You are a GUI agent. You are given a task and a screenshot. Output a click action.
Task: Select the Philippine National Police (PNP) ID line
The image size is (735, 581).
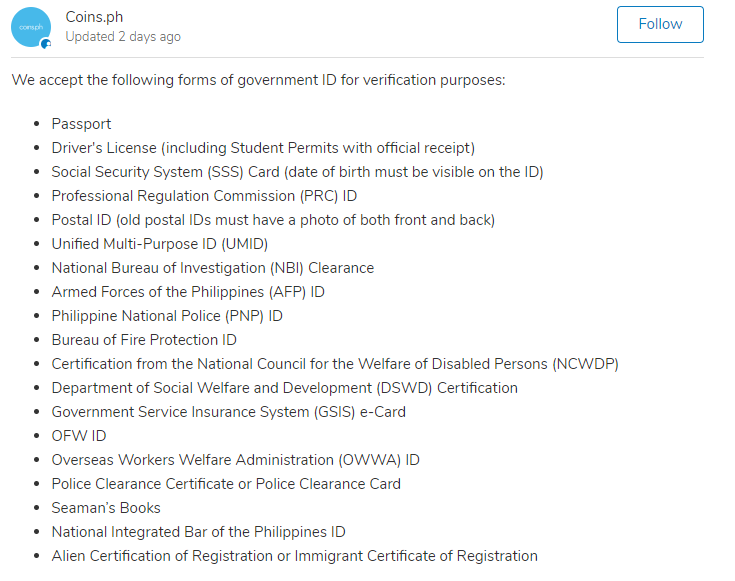[x=167, y=316]
